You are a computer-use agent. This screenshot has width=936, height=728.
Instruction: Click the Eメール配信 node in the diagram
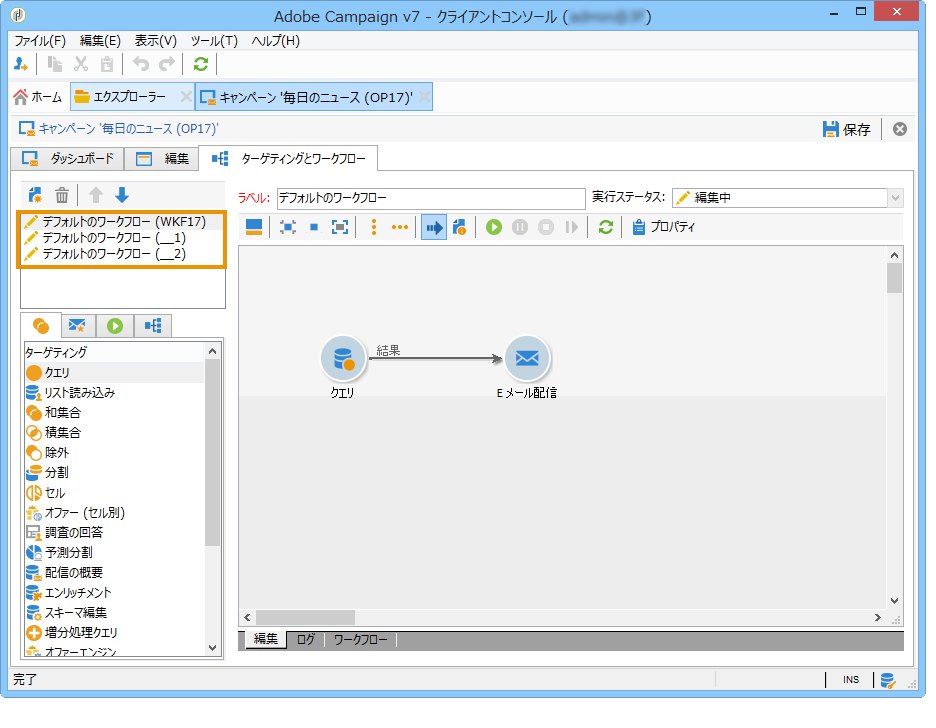coord(527,358)
